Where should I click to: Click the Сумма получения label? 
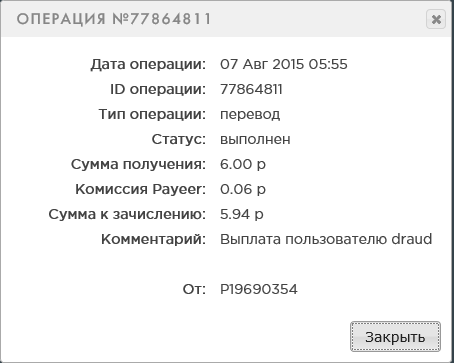(x=138, y=165)
